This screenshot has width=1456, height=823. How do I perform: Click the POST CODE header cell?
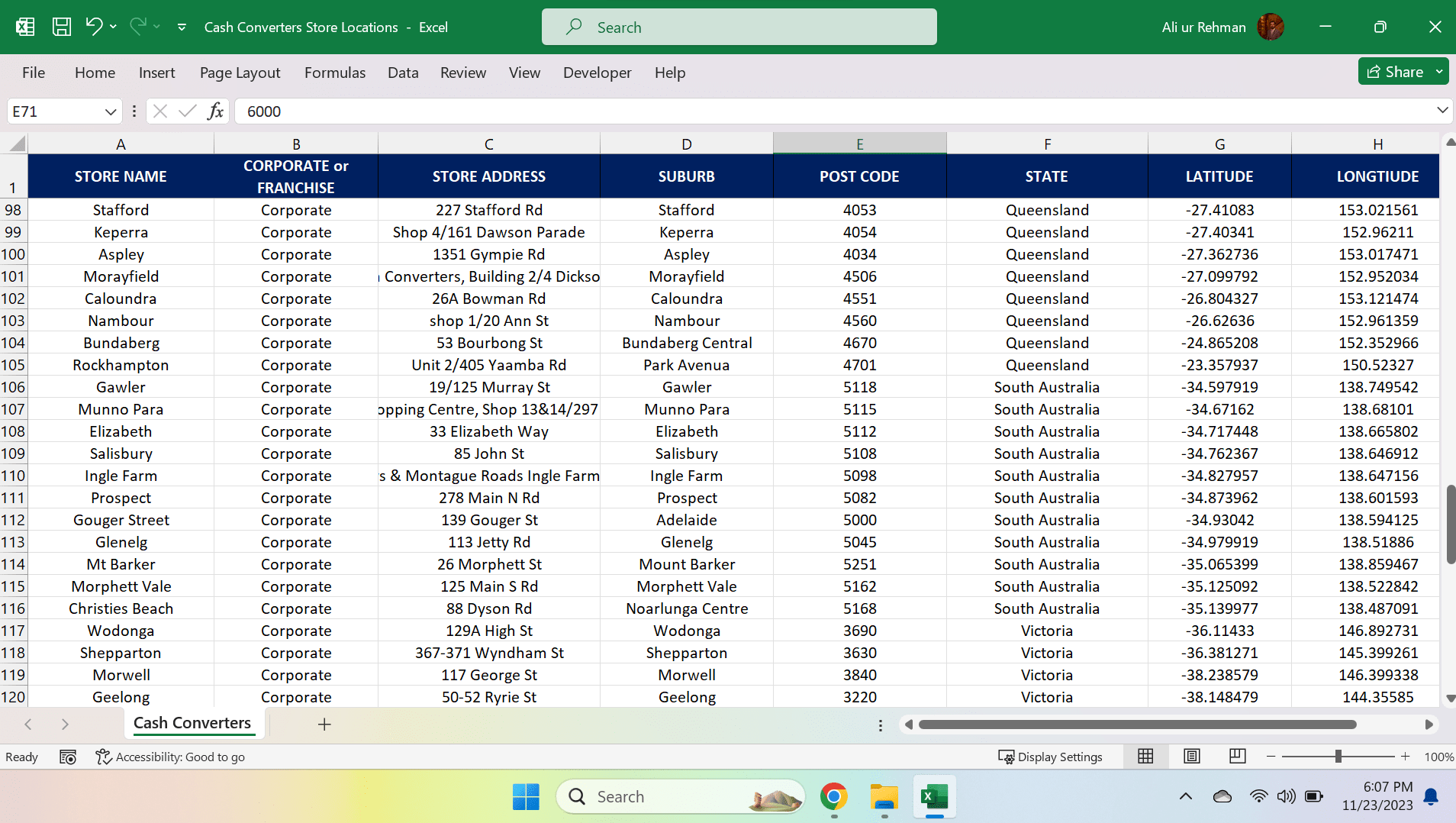click(859, 176)
